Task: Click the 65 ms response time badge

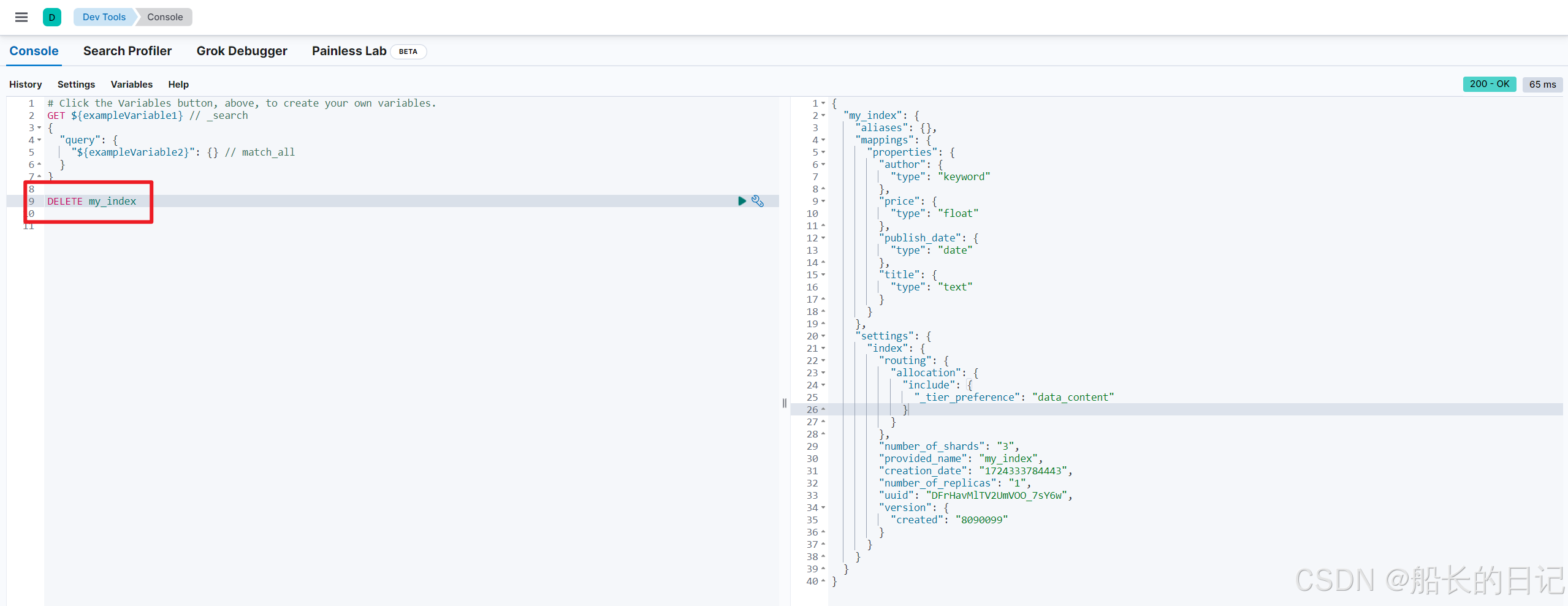Action: click(x=1542, y=85)
